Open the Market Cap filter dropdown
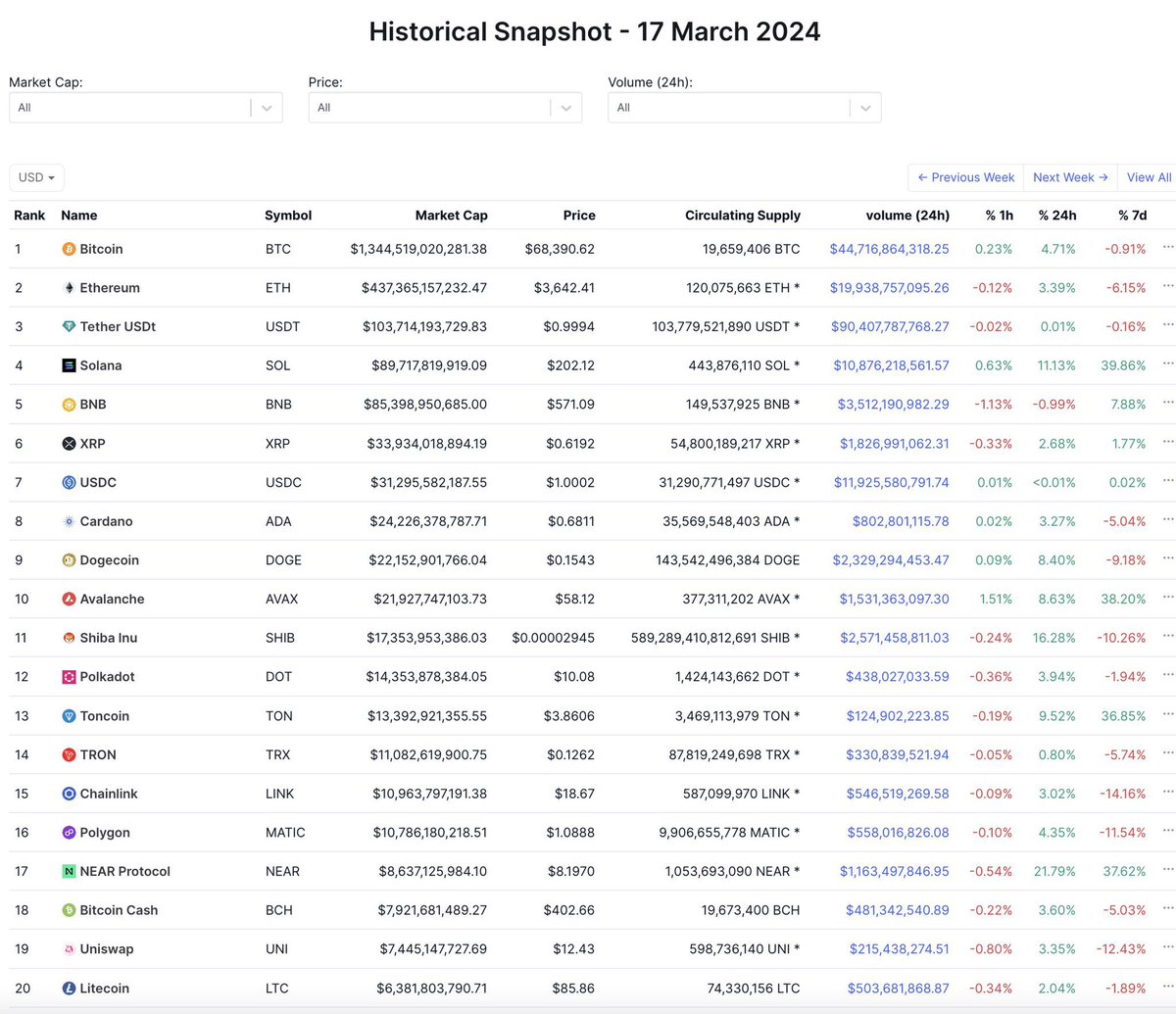Screen dimensions: 1176x1014 [146, 108]
